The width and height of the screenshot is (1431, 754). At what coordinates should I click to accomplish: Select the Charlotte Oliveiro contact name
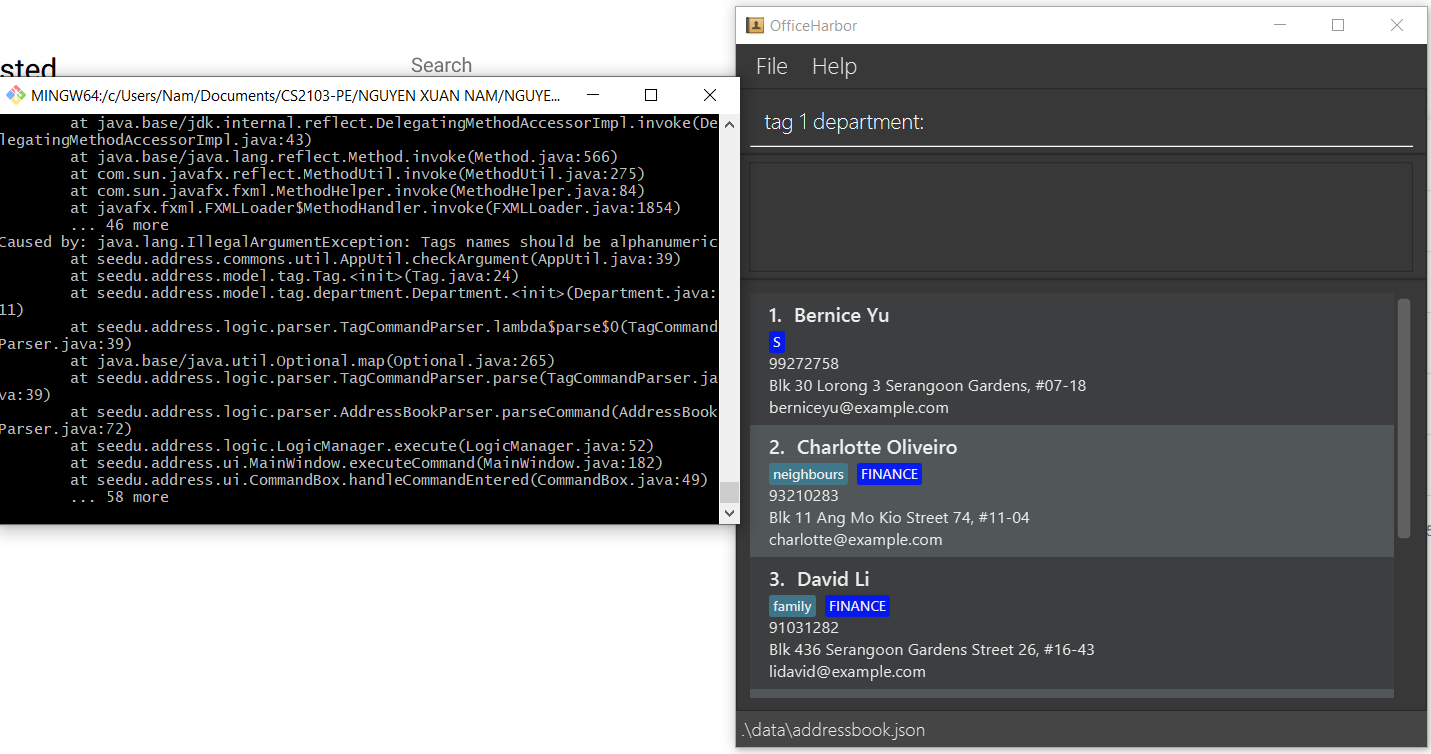click(x=876, y=447)
